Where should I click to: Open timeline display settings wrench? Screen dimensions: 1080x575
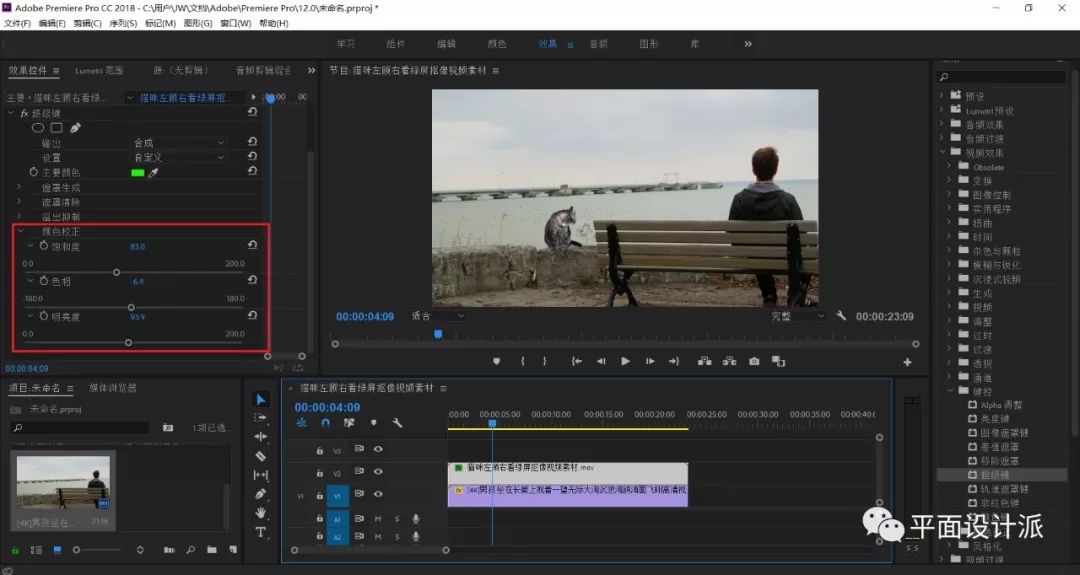397,423
